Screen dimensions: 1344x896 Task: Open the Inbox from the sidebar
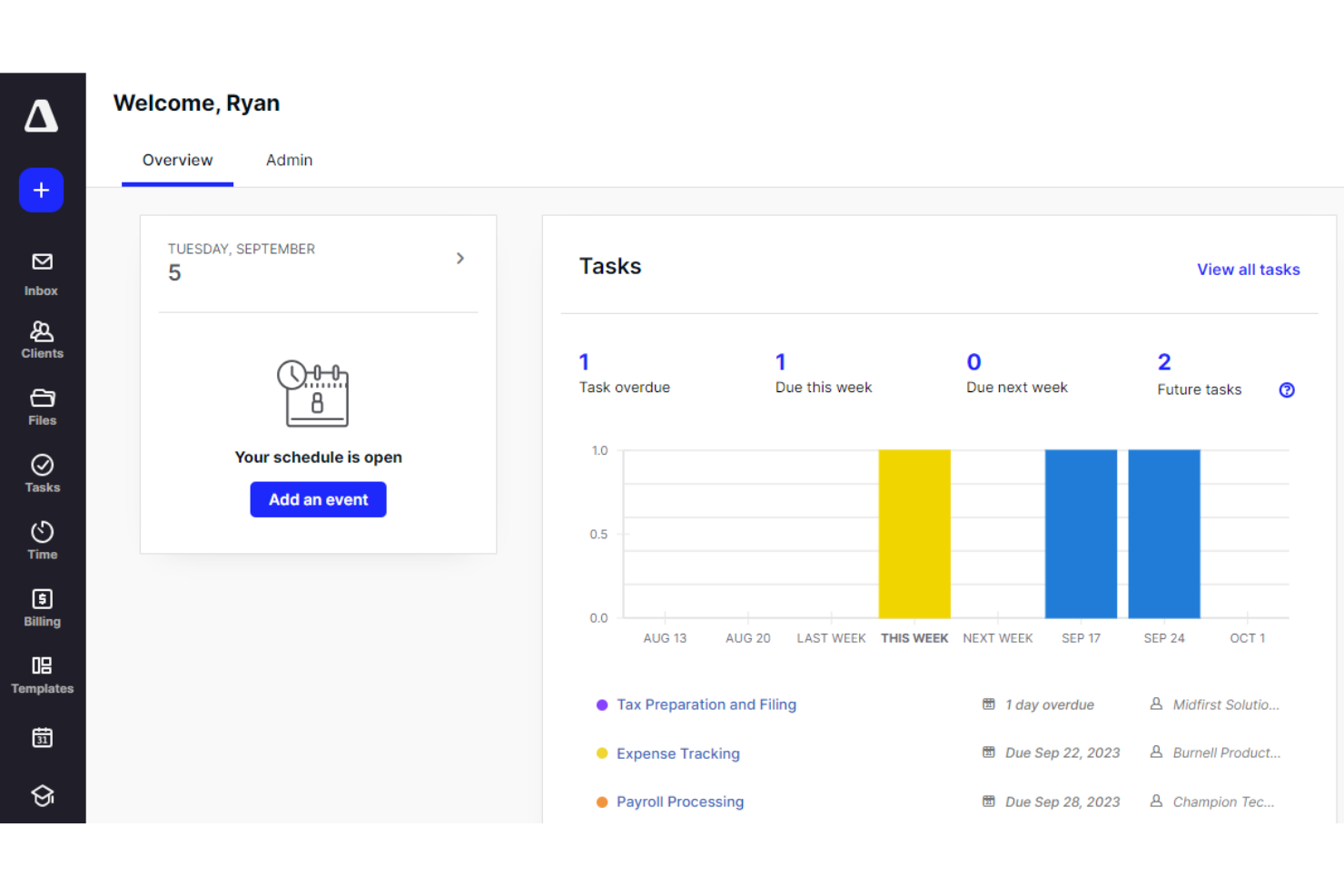[x=42, y=273]
